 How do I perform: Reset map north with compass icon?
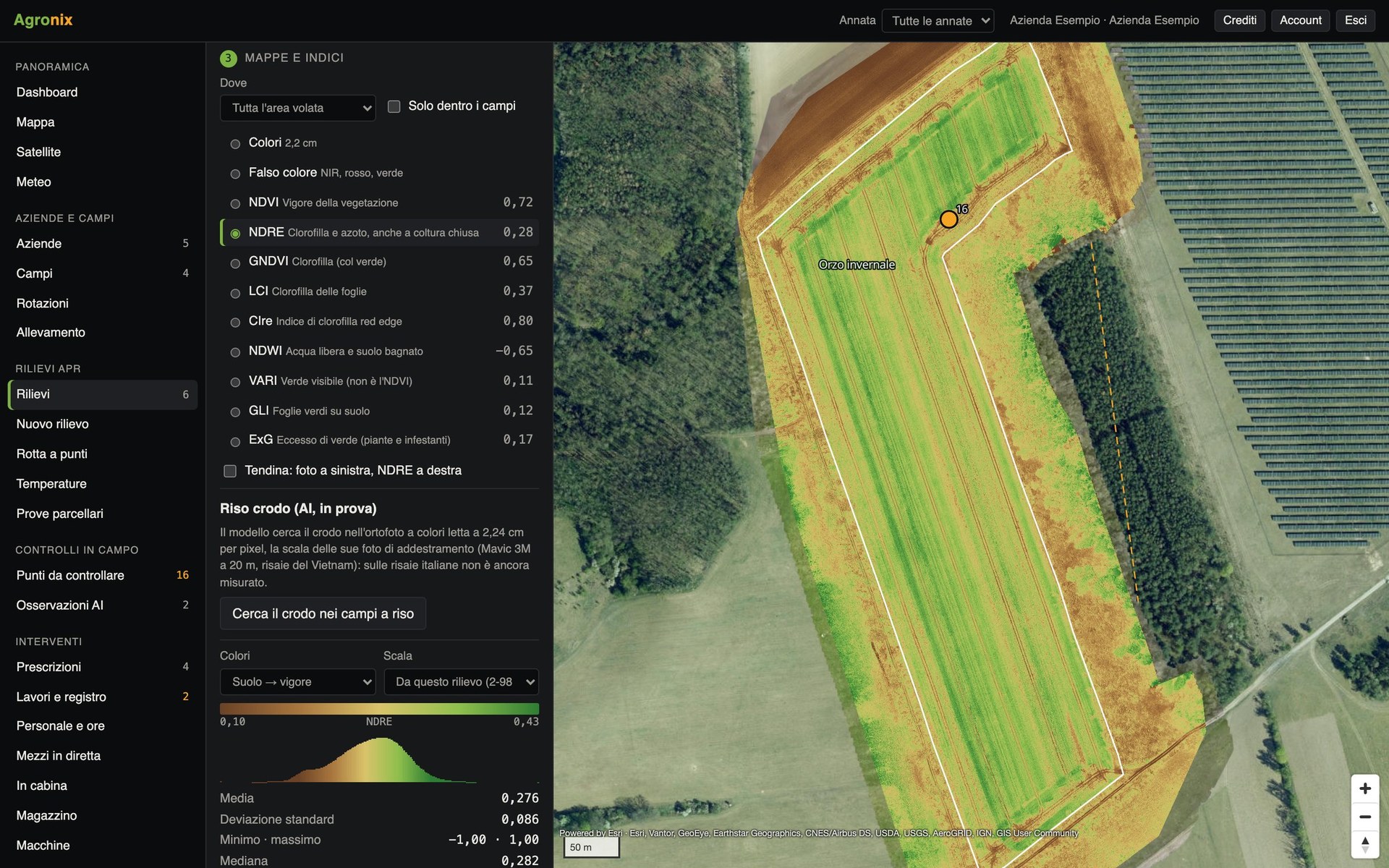[x=1364, y=845]
